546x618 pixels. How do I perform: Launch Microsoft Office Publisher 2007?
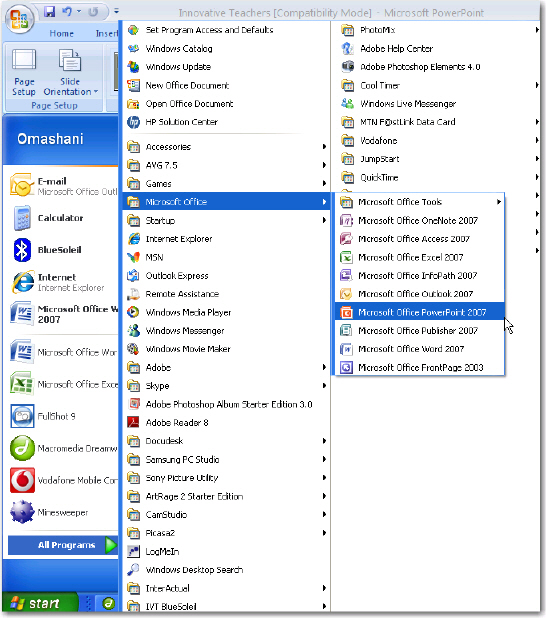pyautogui.click(x=419, y=331)
